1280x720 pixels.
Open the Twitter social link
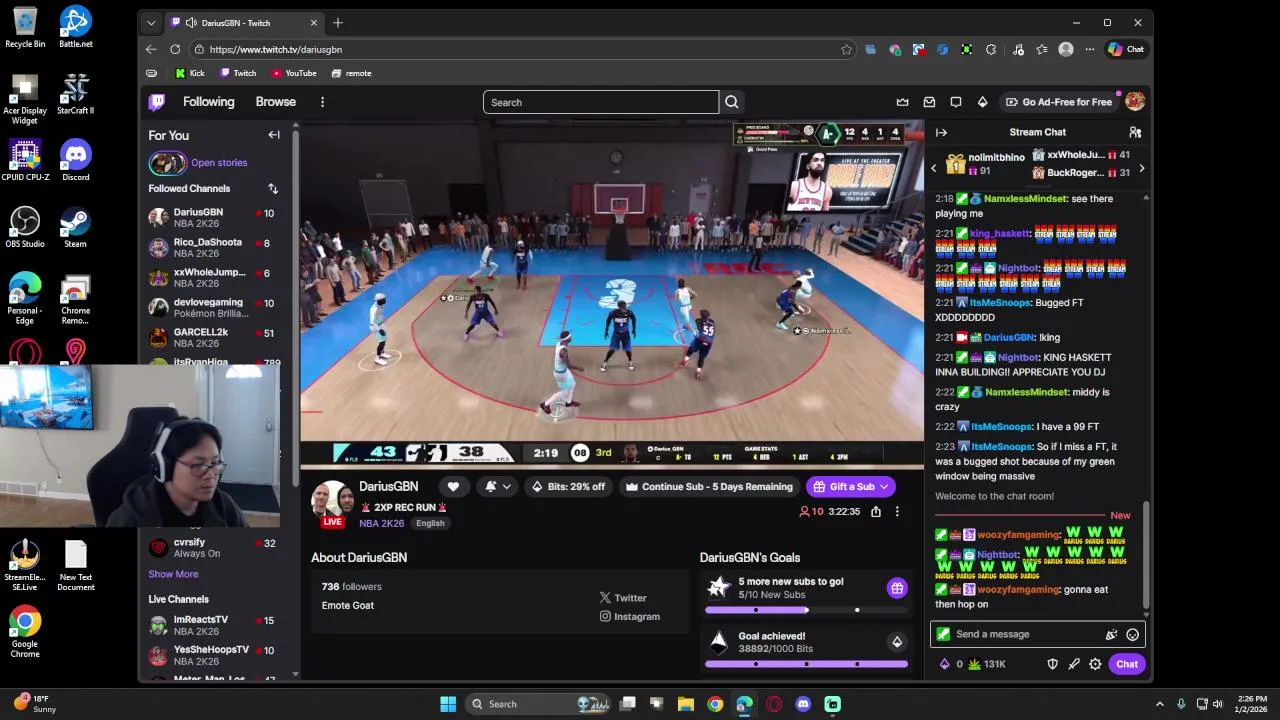point(623,598)
